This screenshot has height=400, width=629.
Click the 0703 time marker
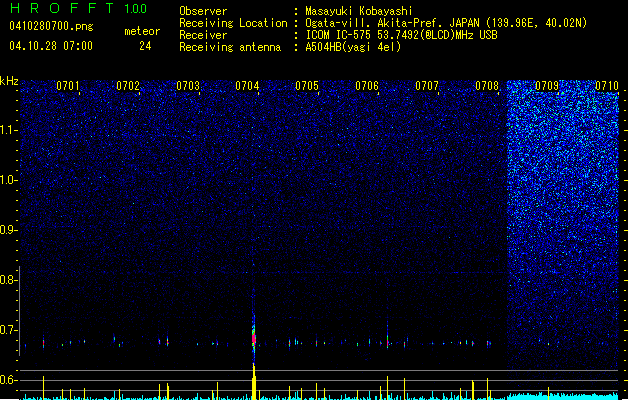click(x=188, y=86)
